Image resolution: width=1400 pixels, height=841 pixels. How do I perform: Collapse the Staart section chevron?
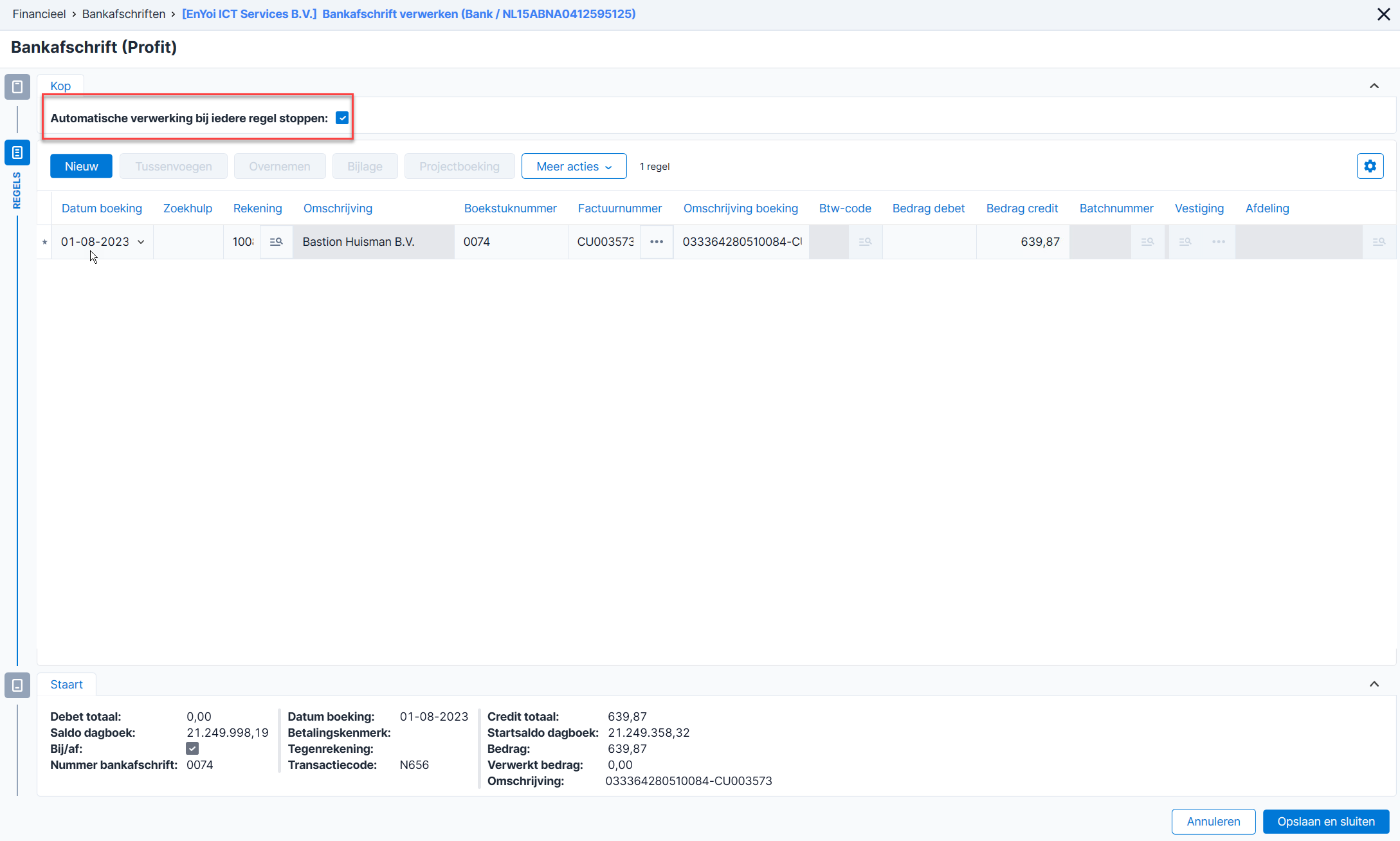(1374, 684)
